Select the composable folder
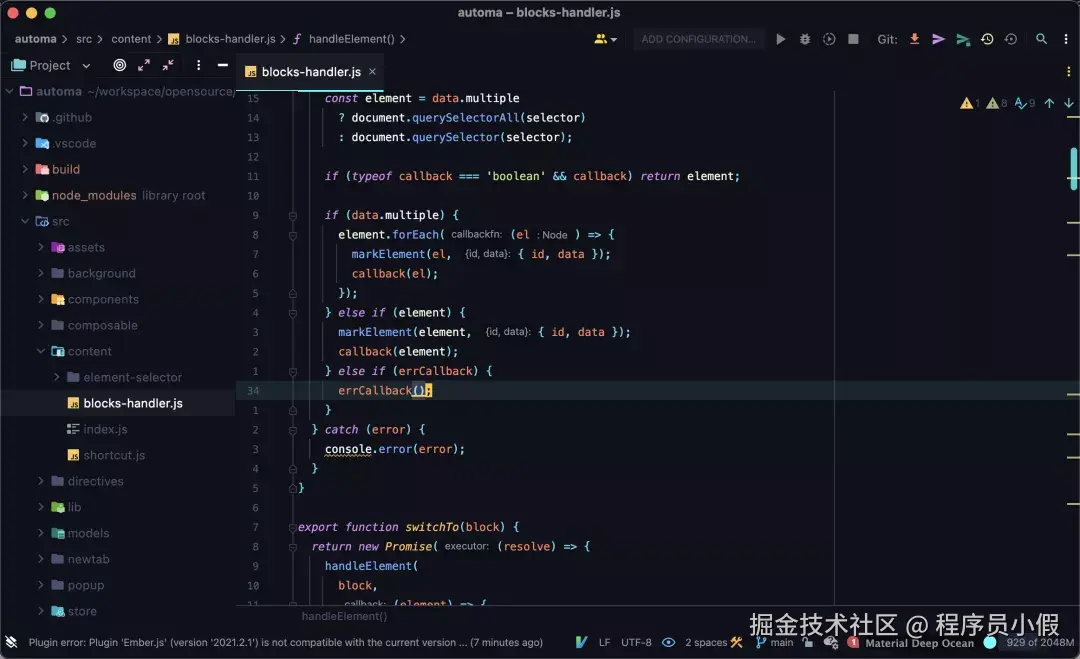The image size is (1080, 659). (x=103, y=325)
